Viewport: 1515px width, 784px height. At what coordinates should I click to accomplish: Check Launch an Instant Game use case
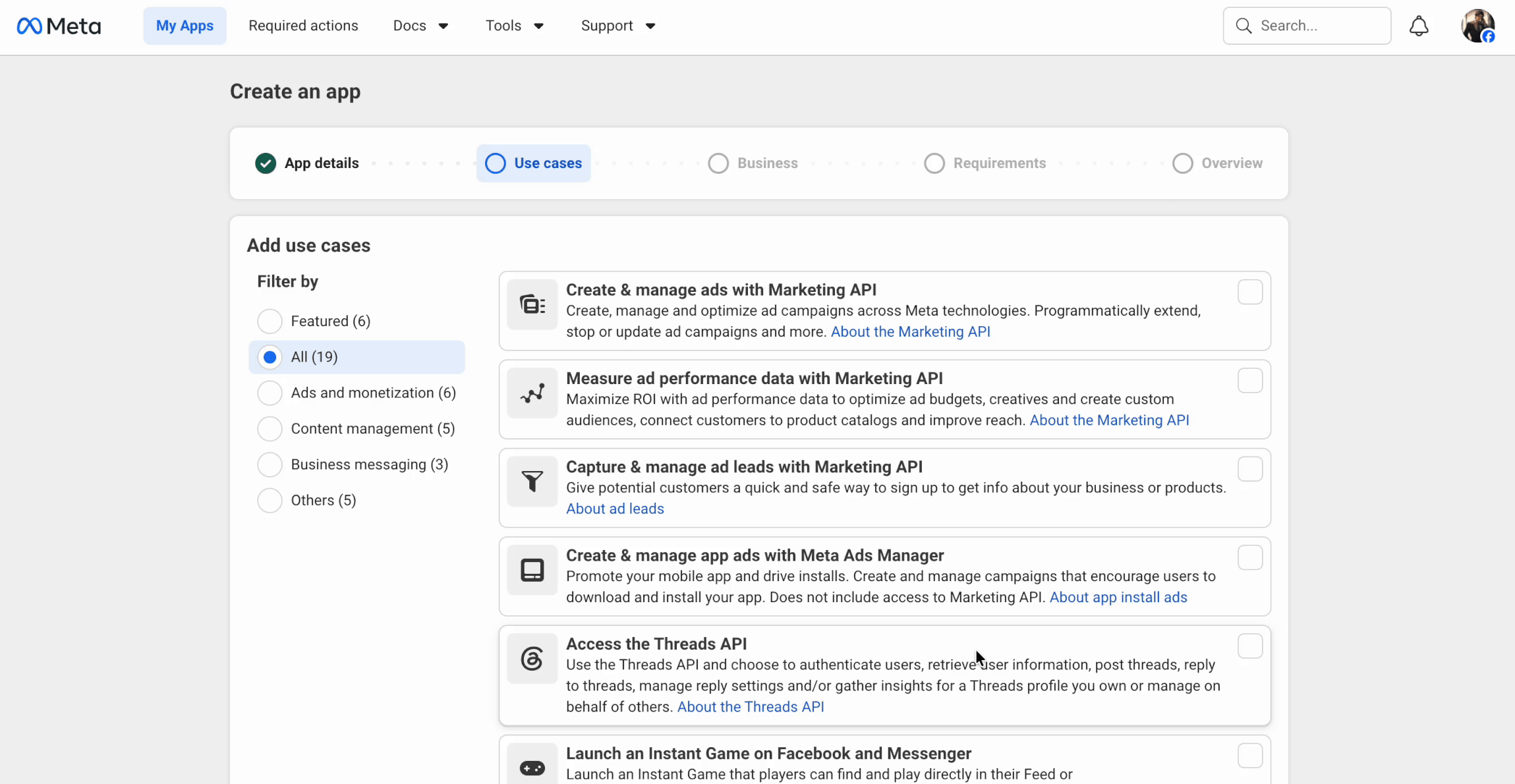click(x=1250, y=756)
